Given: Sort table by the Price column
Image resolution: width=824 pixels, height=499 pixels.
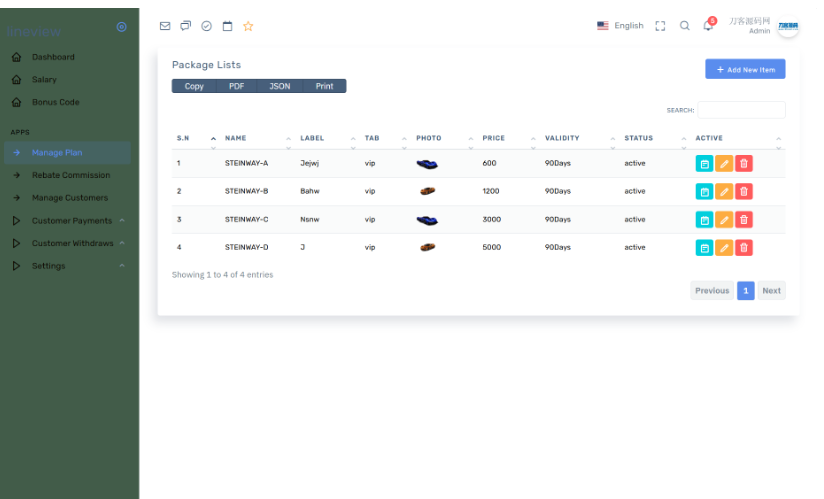Looking at the screenshot, I should [x=494, y=138].
